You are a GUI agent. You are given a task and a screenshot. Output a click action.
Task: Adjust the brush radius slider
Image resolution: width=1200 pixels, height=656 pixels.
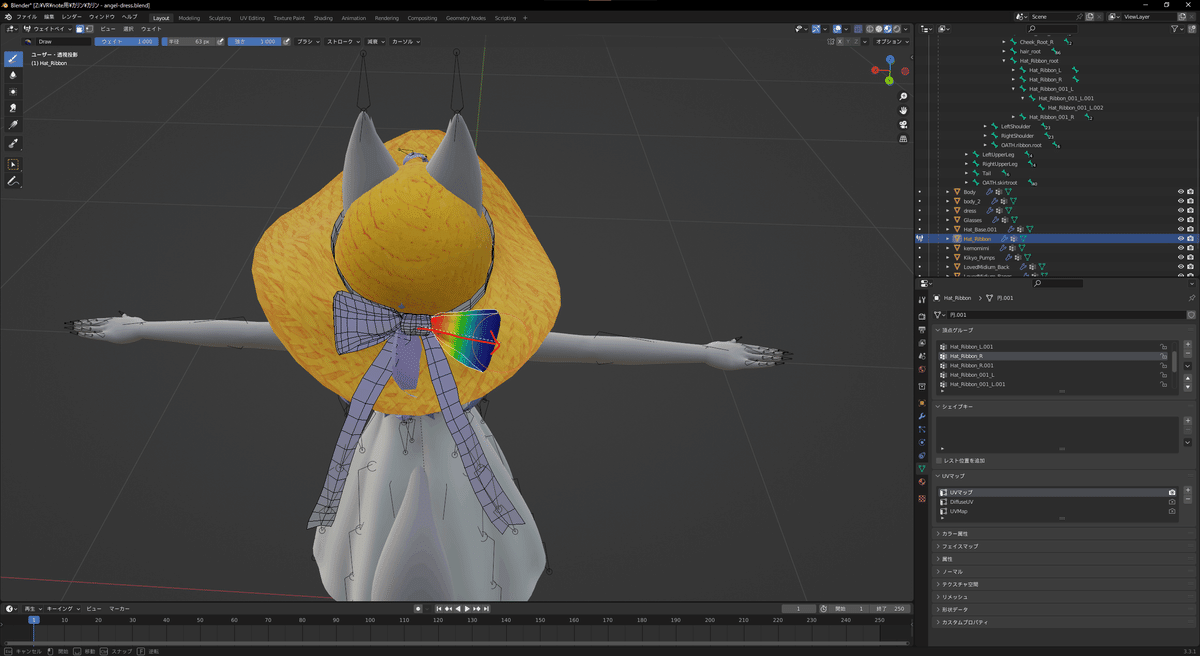[188, 42]
